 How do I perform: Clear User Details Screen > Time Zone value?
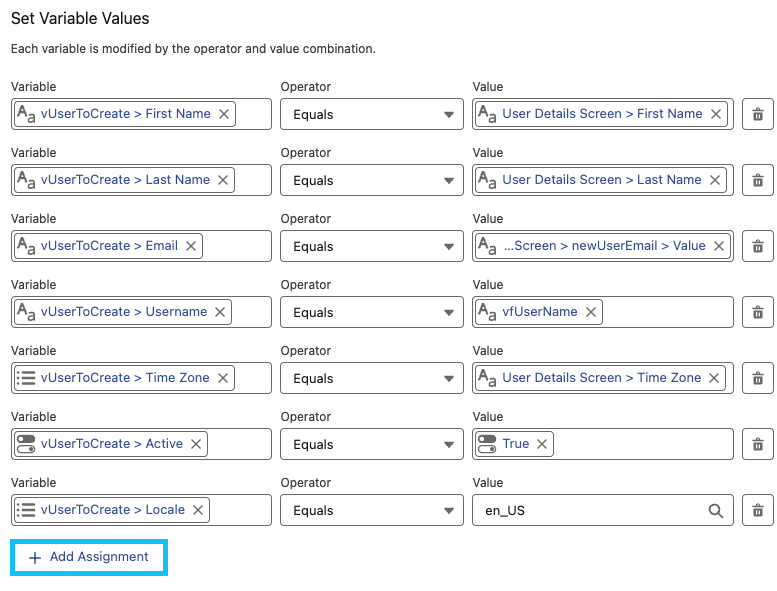pos(715,378)
